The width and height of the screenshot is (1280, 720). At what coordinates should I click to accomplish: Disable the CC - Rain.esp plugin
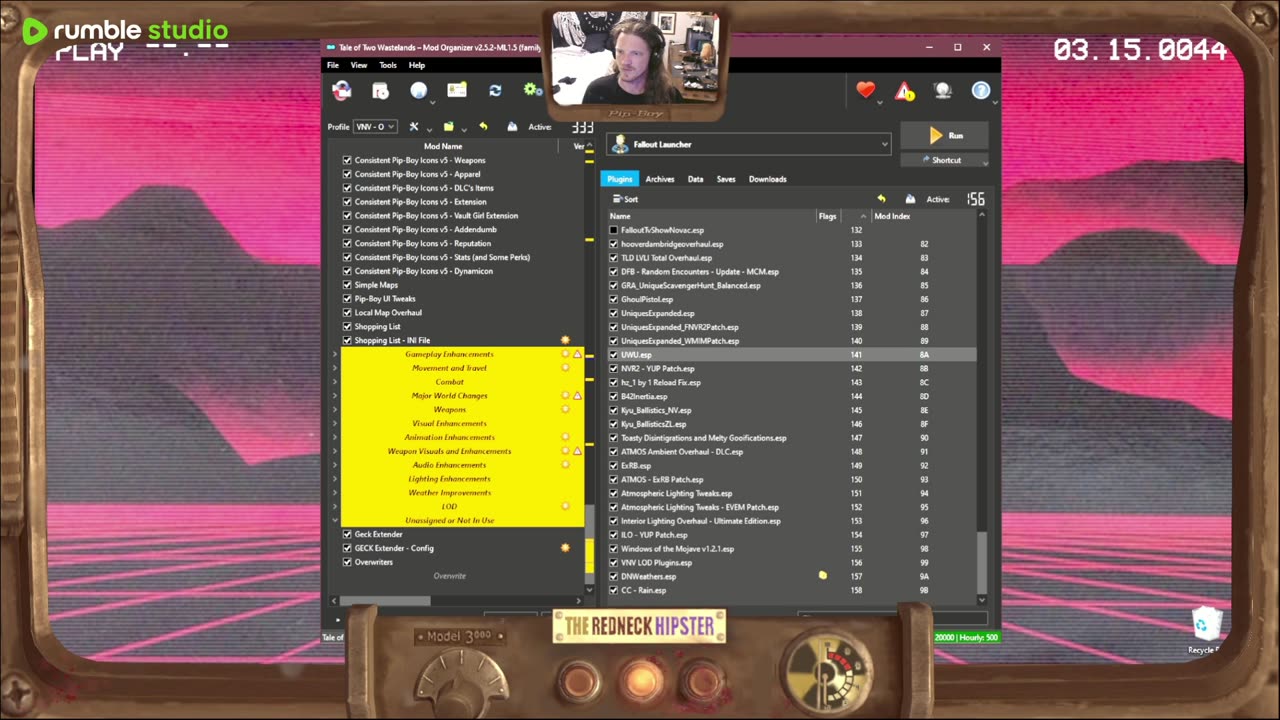point(614,590)
